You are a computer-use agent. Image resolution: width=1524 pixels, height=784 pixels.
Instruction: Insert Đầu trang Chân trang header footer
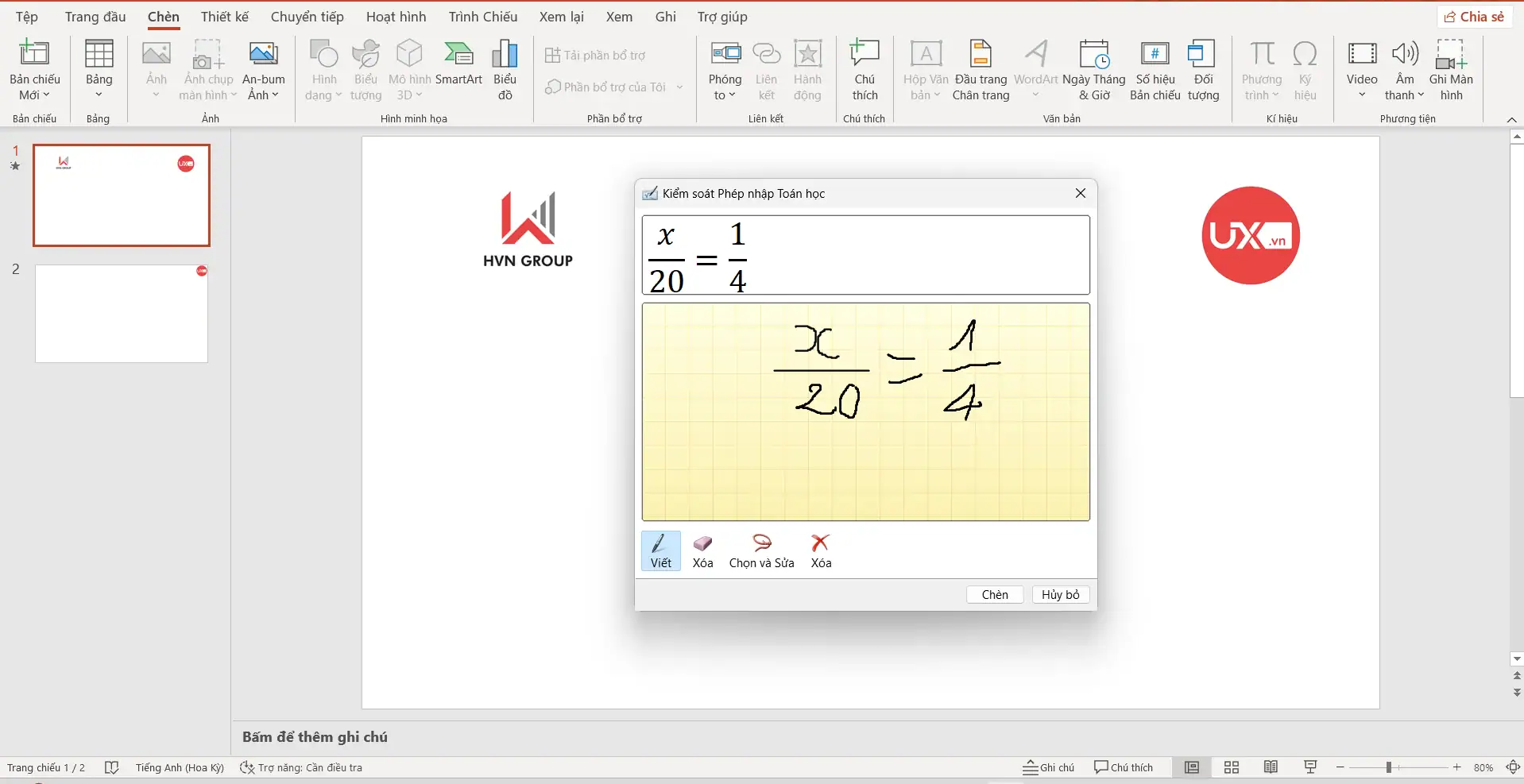click(x=981, y=70)
